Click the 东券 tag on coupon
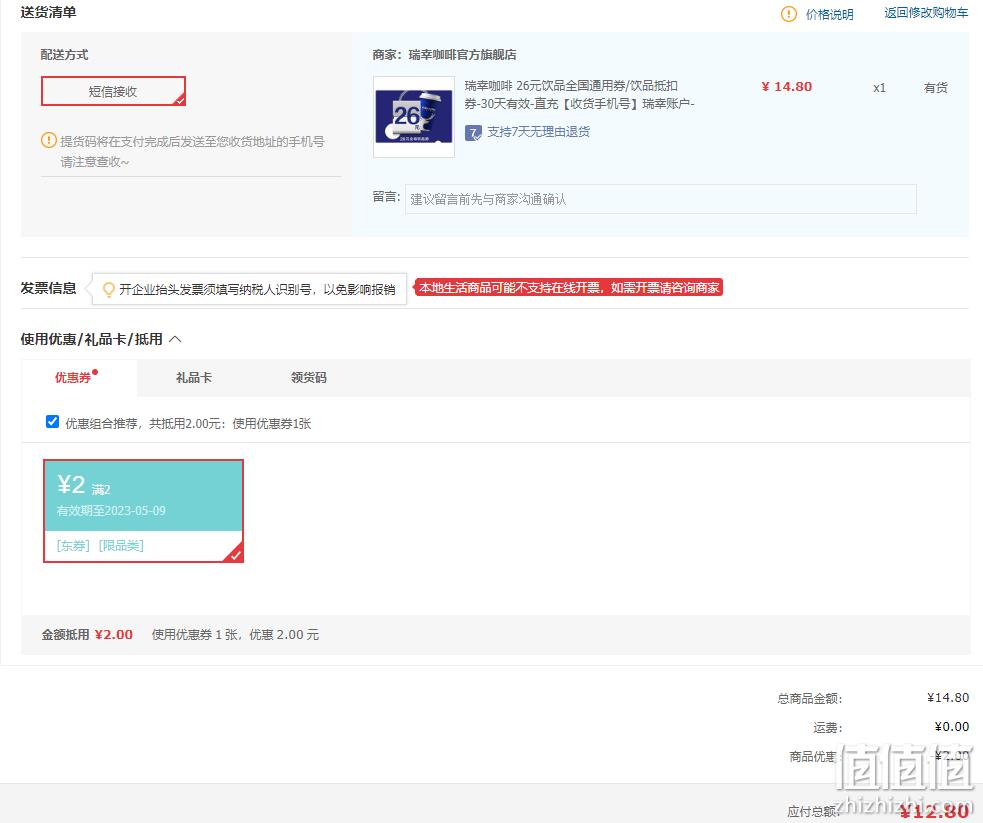Screen dimensions: 983x823 tap(73, 545)
